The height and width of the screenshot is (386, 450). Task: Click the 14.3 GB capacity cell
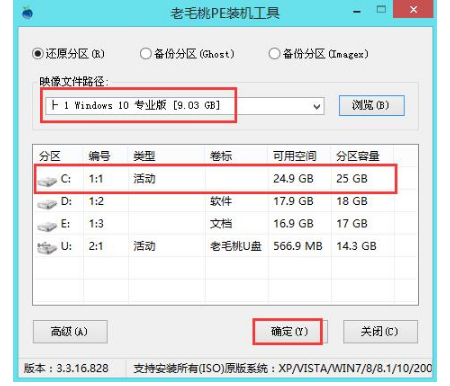[356, 246]
